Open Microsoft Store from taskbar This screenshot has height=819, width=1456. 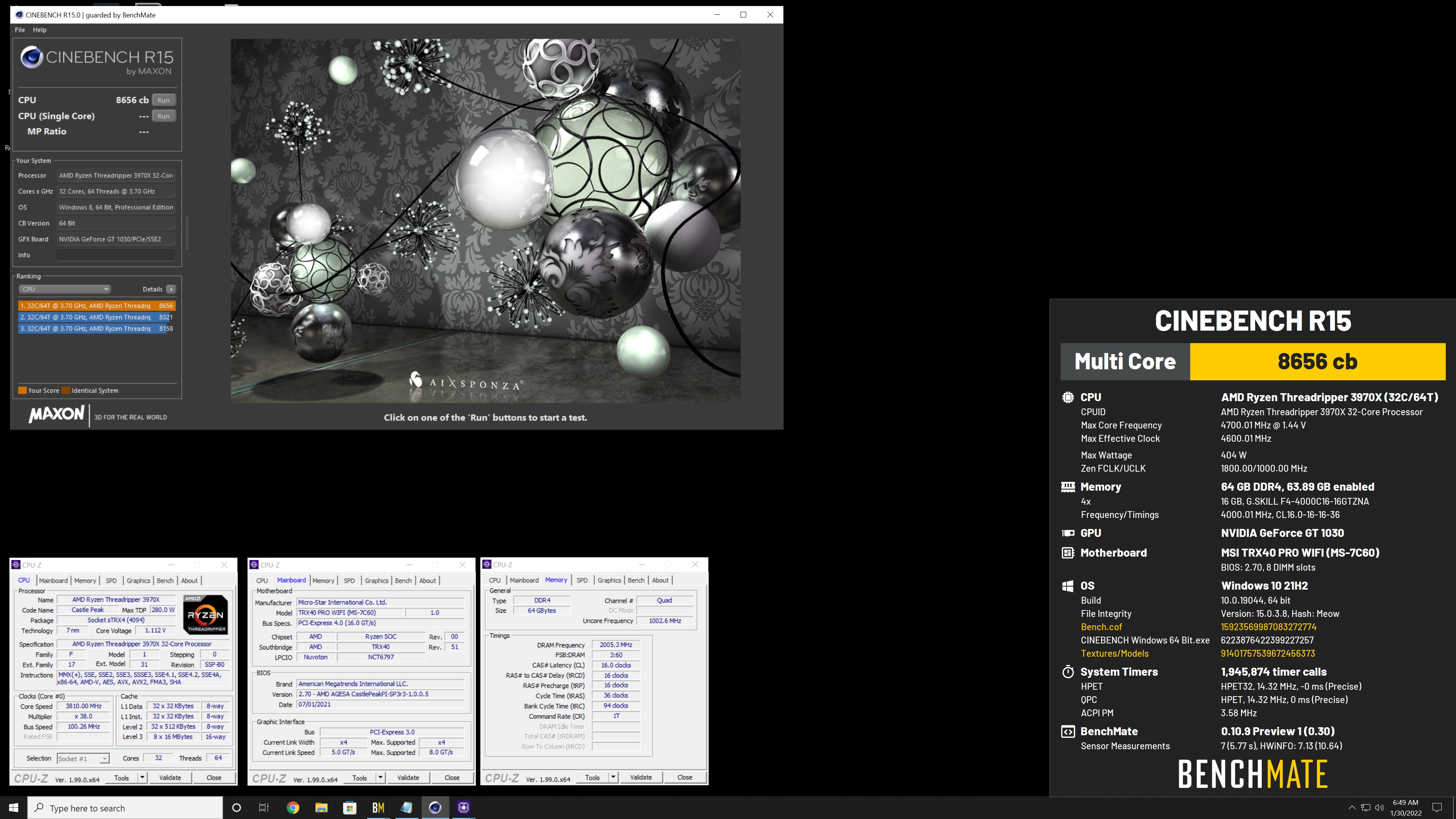click(350, 808)
